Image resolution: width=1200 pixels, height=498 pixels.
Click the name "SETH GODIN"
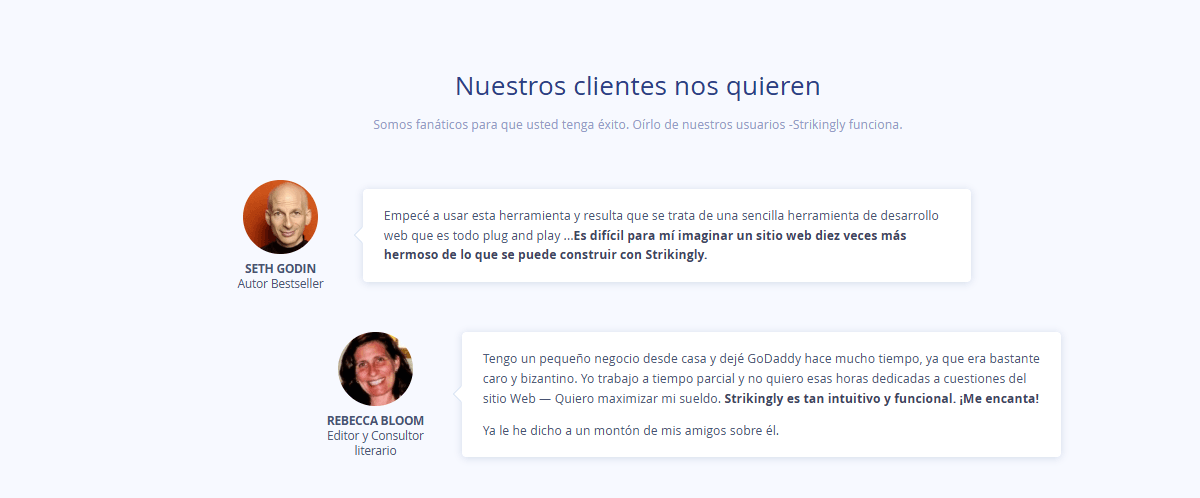coord(280,269)
